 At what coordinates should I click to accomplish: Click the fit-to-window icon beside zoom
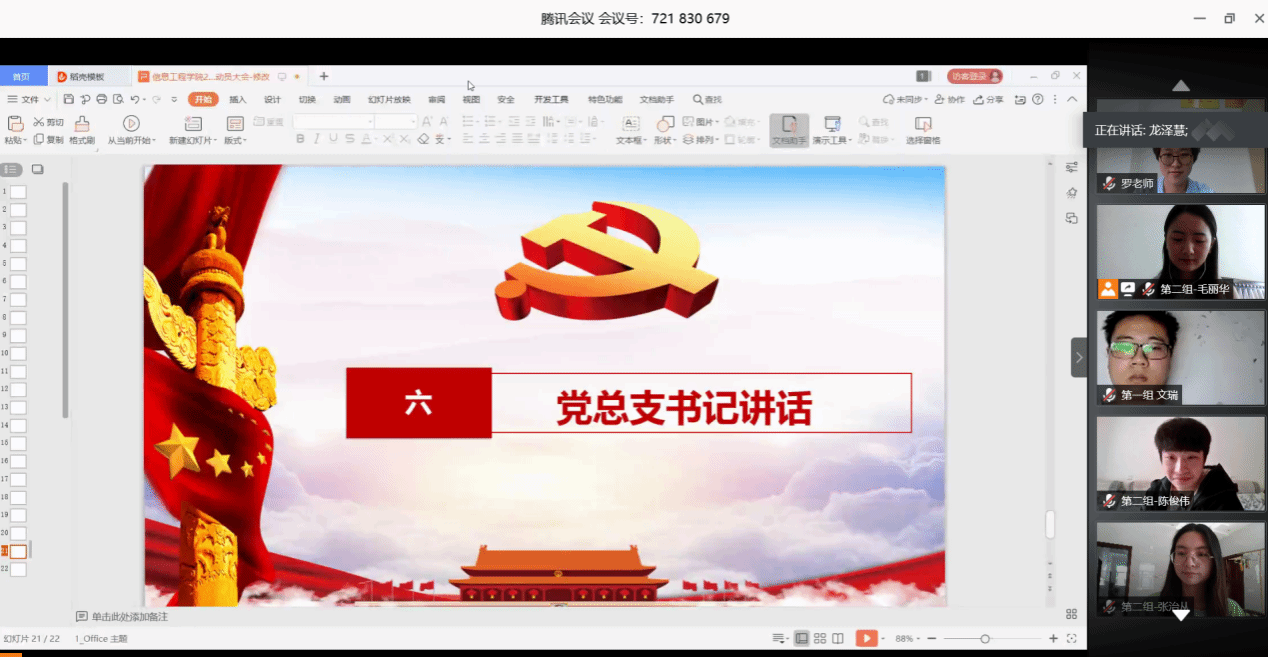point(1072,638)
